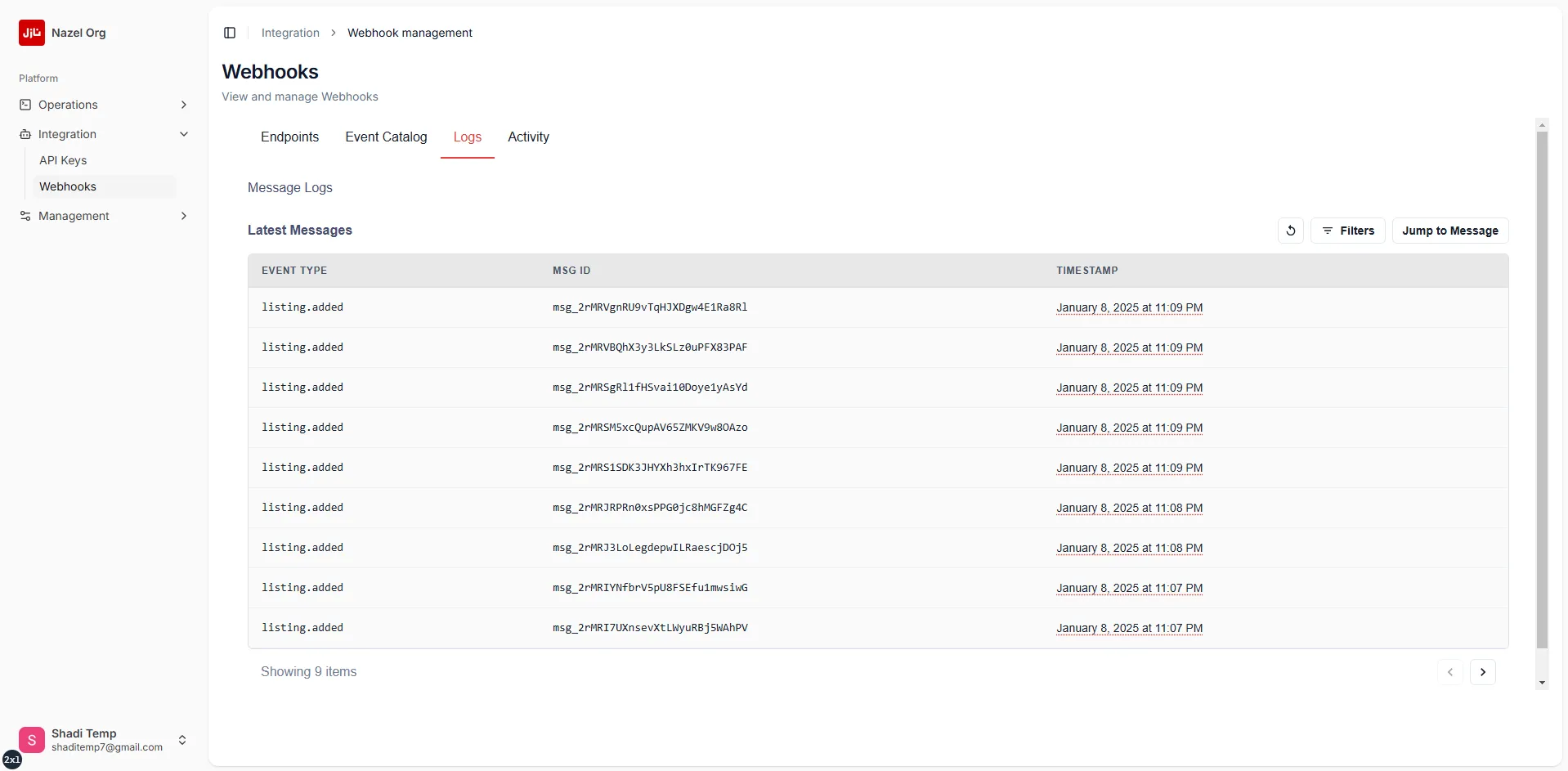
Task: Open the Shadi Temp account menu
Action: coord(182,739)
